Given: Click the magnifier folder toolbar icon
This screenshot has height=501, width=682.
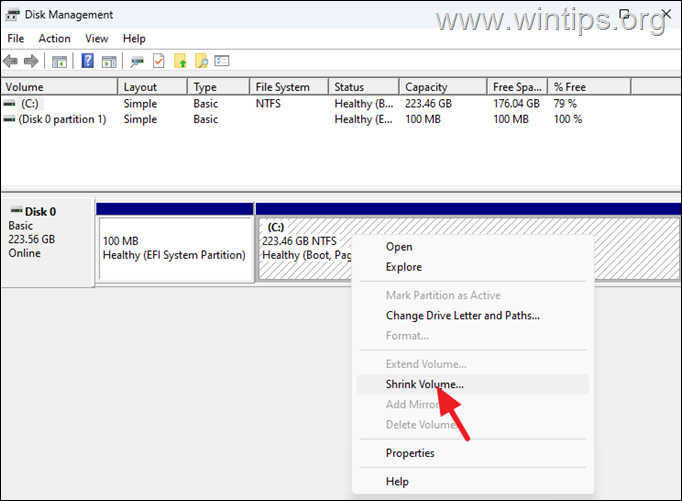Looking at the screenshot, I should coord(201,62).
